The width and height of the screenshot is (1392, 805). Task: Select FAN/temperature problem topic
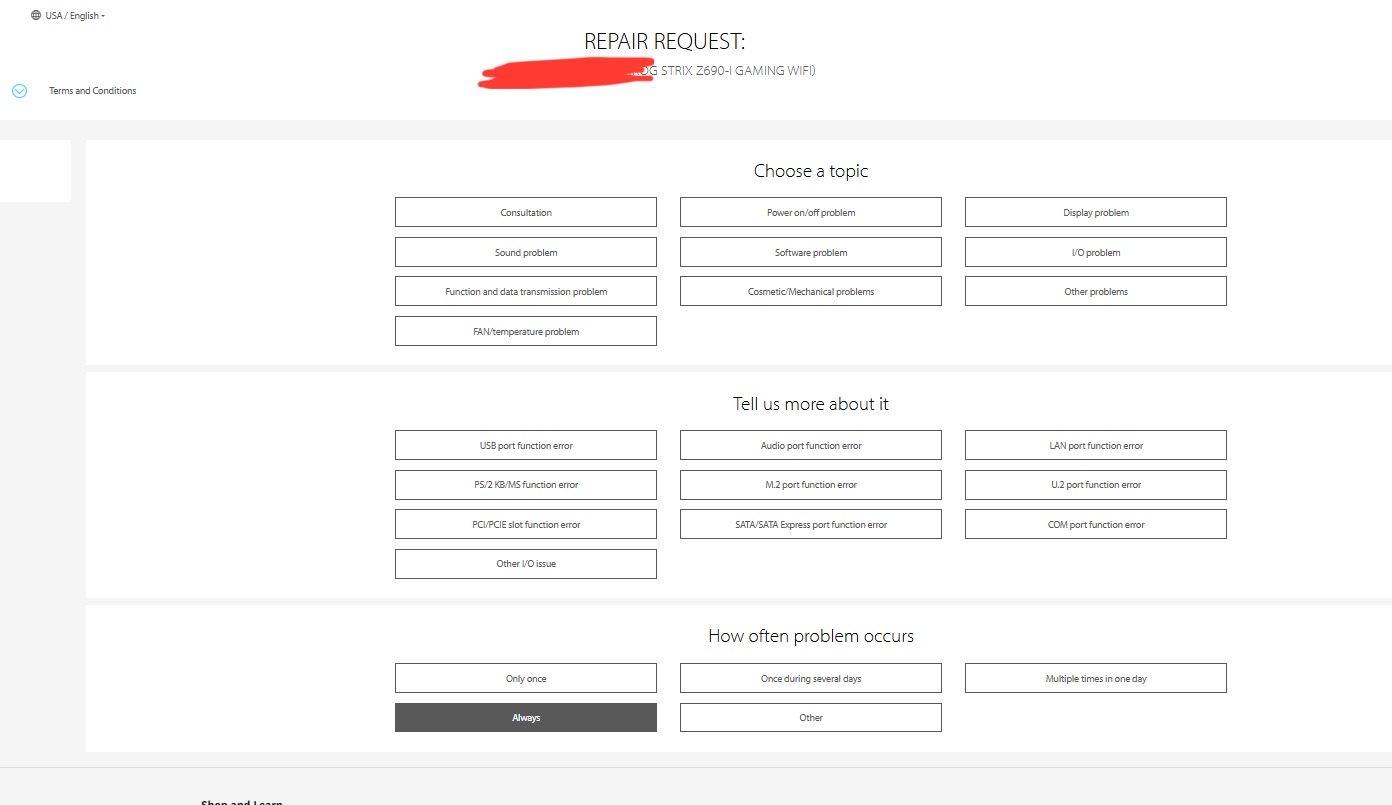tap(526, 331)
